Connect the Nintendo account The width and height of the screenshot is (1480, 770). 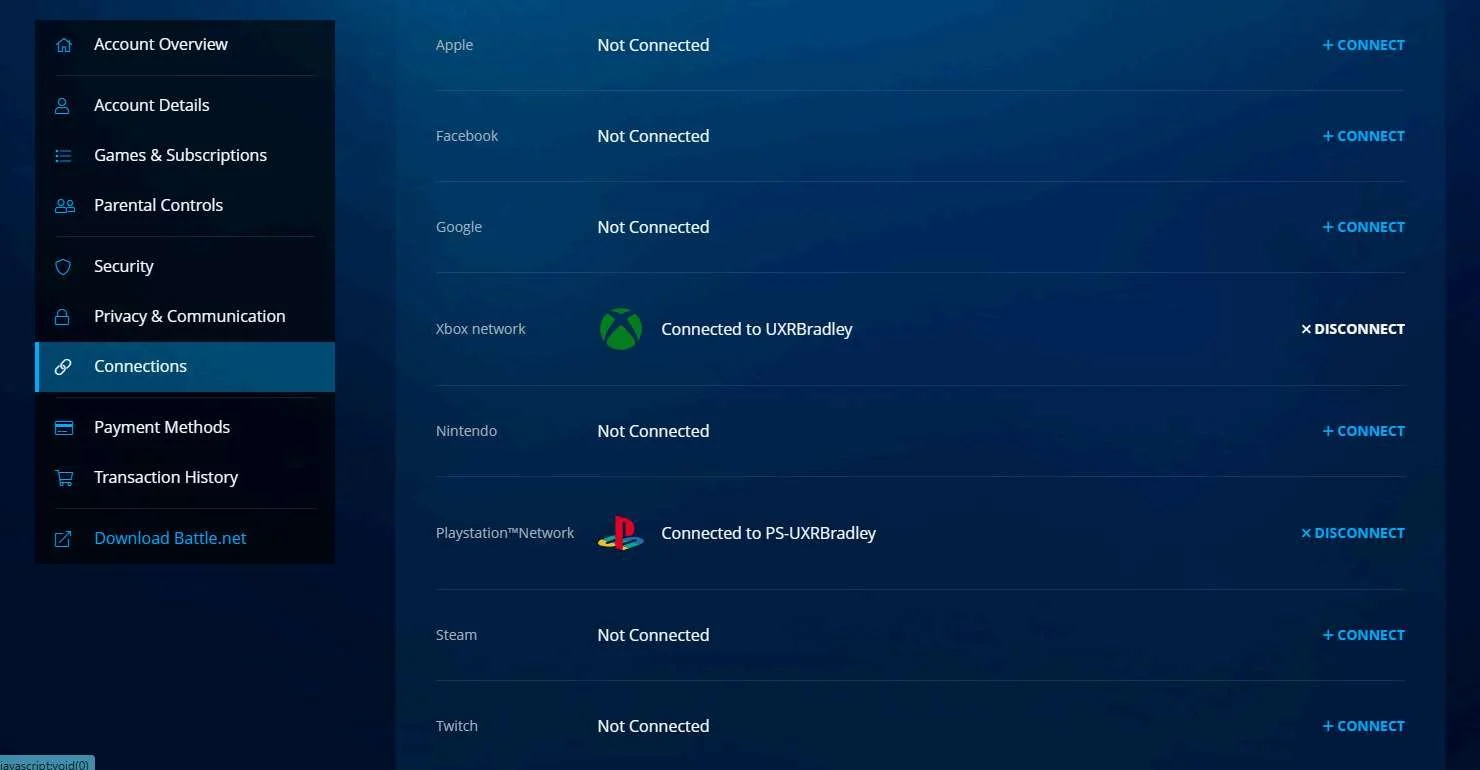point(1364,431)
